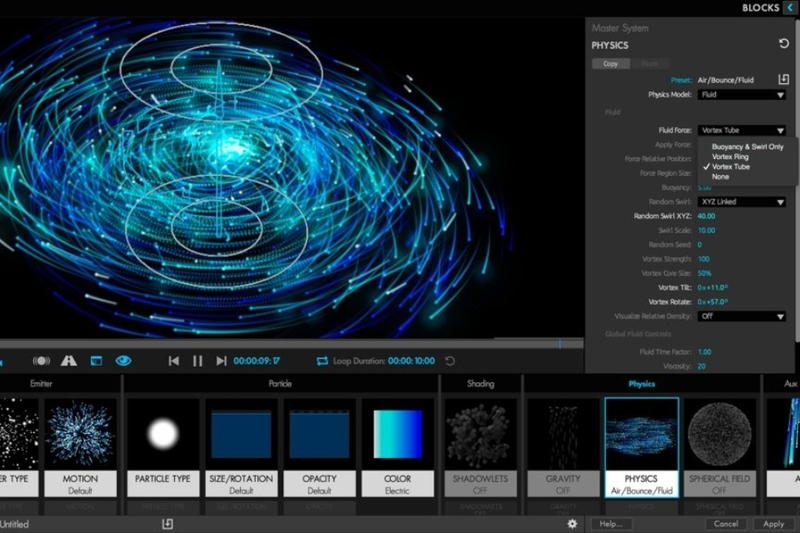Click the Random Seed value 0

(699, 245)
